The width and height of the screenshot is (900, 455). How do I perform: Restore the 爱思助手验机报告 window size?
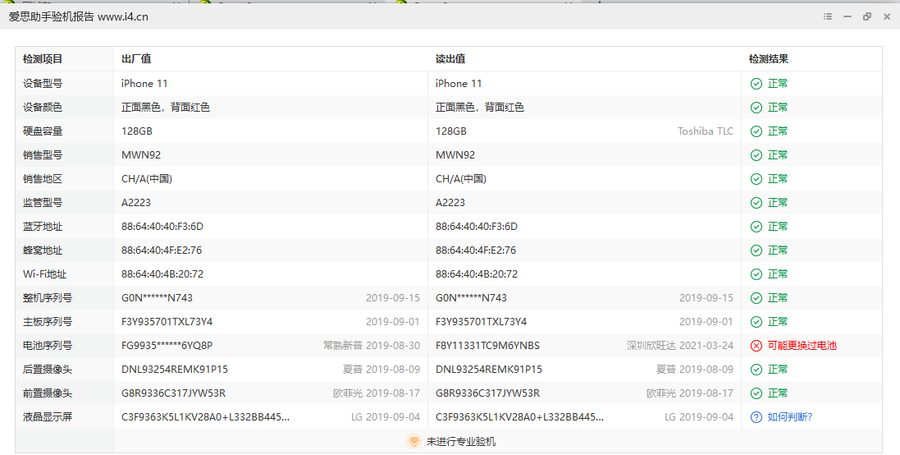(x=867, y=17)
